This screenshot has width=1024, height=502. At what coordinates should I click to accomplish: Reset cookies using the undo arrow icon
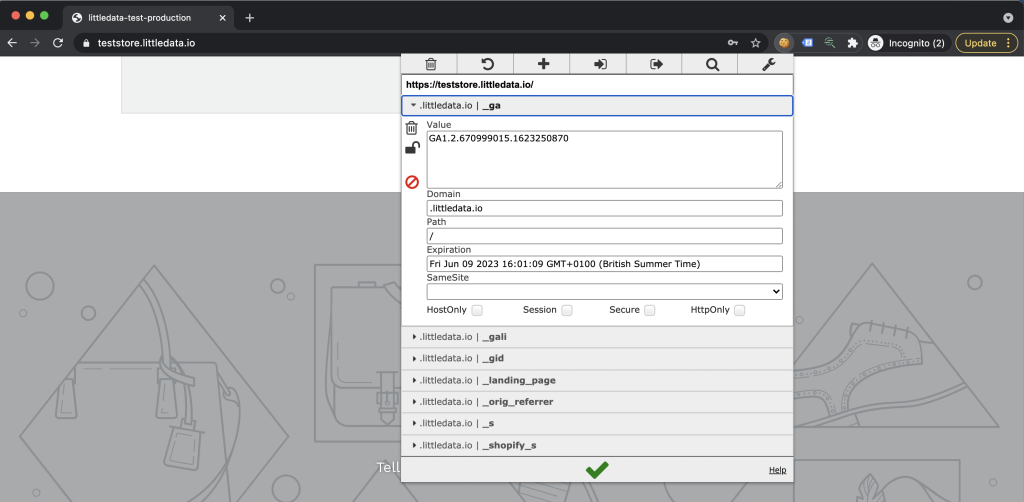click(x=487, y=64)
